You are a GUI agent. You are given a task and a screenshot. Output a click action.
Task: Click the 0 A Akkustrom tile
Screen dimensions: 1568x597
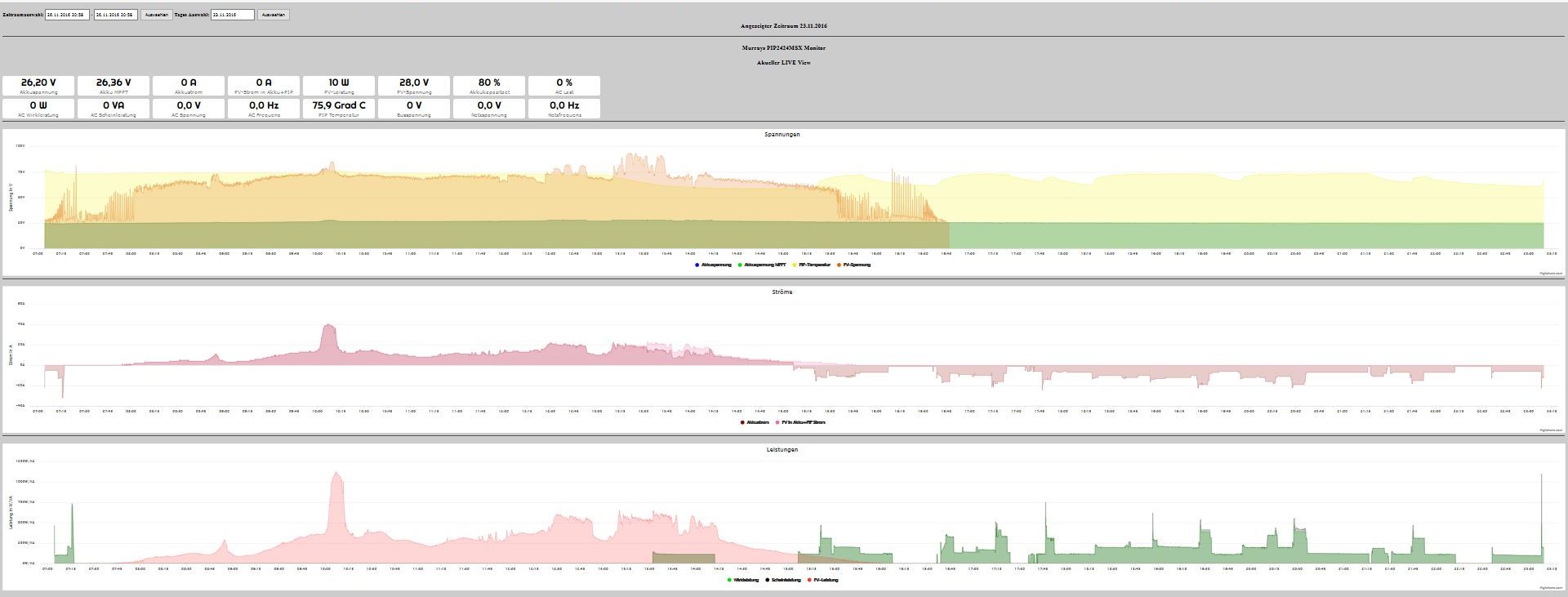[x=189, y=86]
